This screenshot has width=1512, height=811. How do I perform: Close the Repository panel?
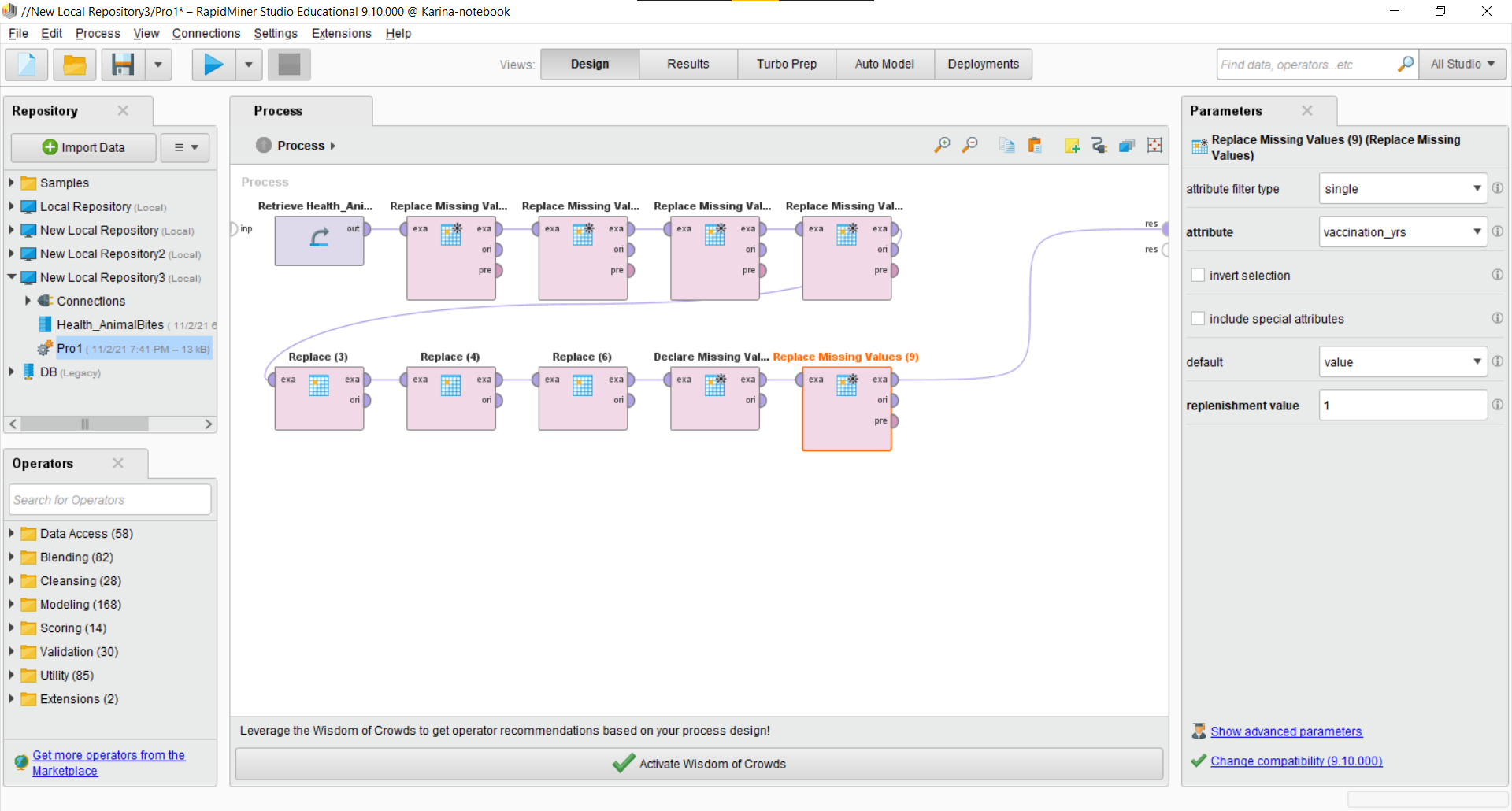[x=123, y=110]
